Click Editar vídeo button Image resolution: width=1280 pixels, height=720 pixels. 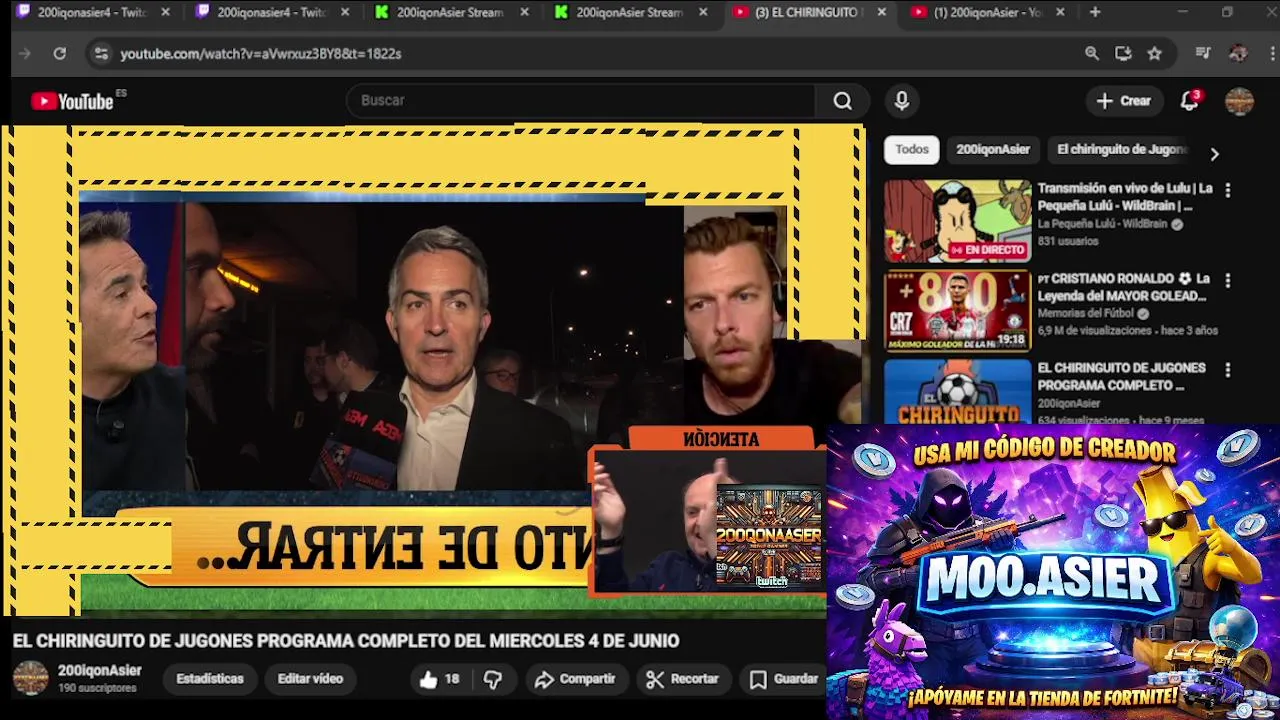310,679
